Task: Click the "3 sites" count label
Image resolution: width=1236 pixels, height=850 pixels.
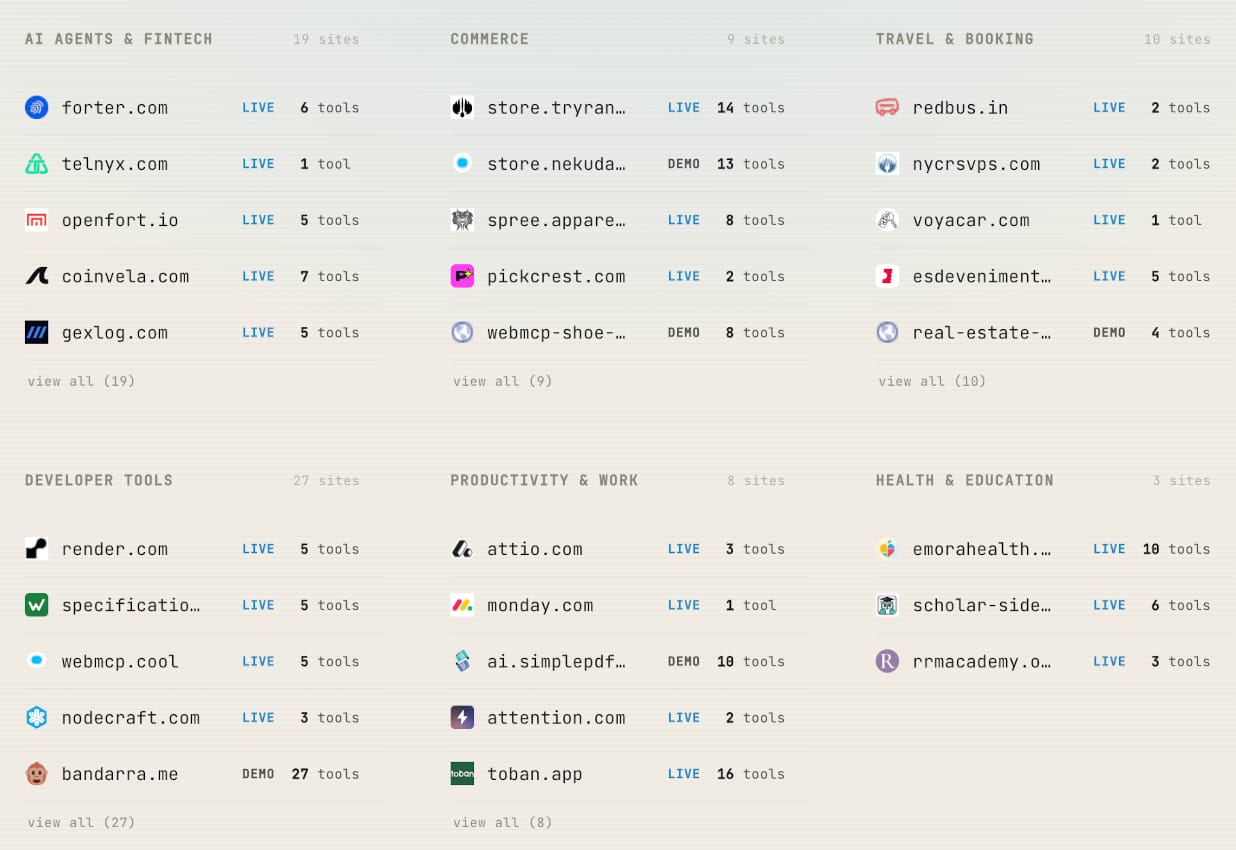Action: pyautogui.click(x=1181, y=481)
